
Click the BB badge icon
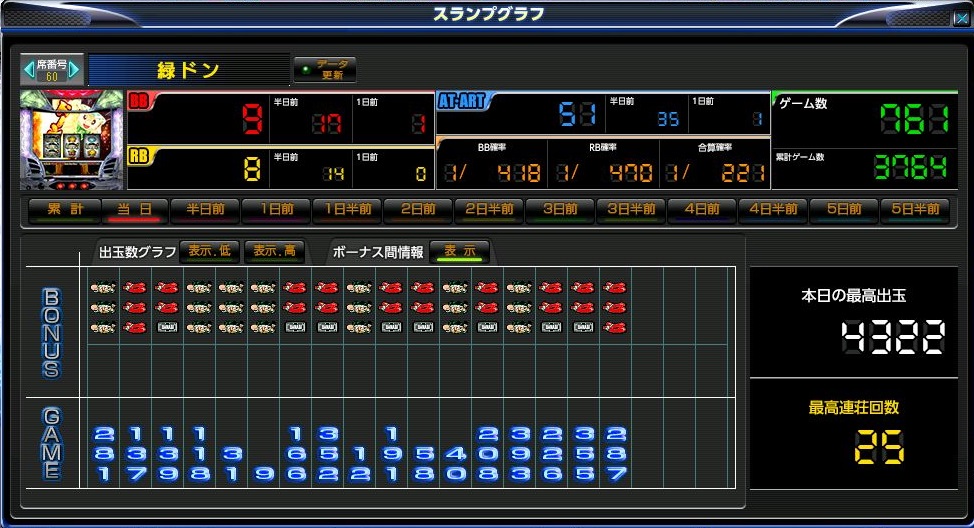[139, 101]
